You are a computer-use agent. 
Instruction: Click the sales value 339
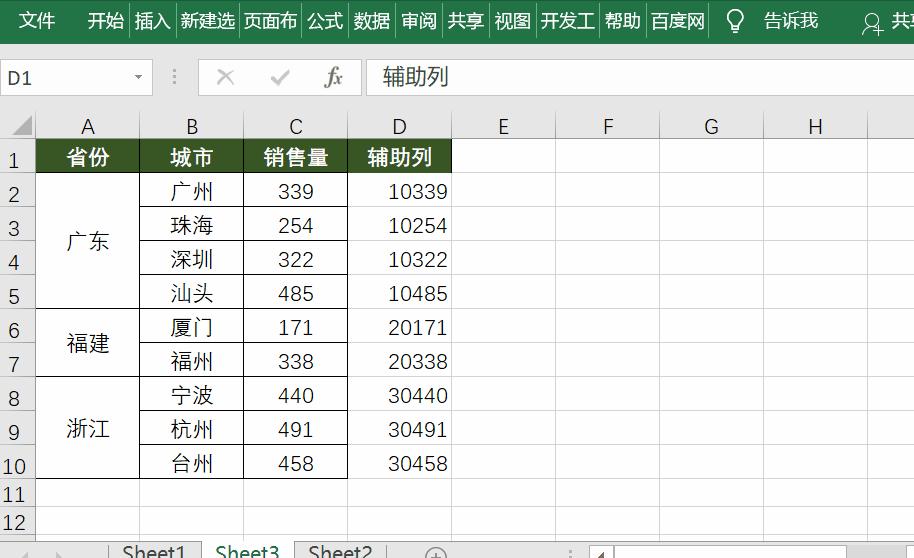coord(296,190)
